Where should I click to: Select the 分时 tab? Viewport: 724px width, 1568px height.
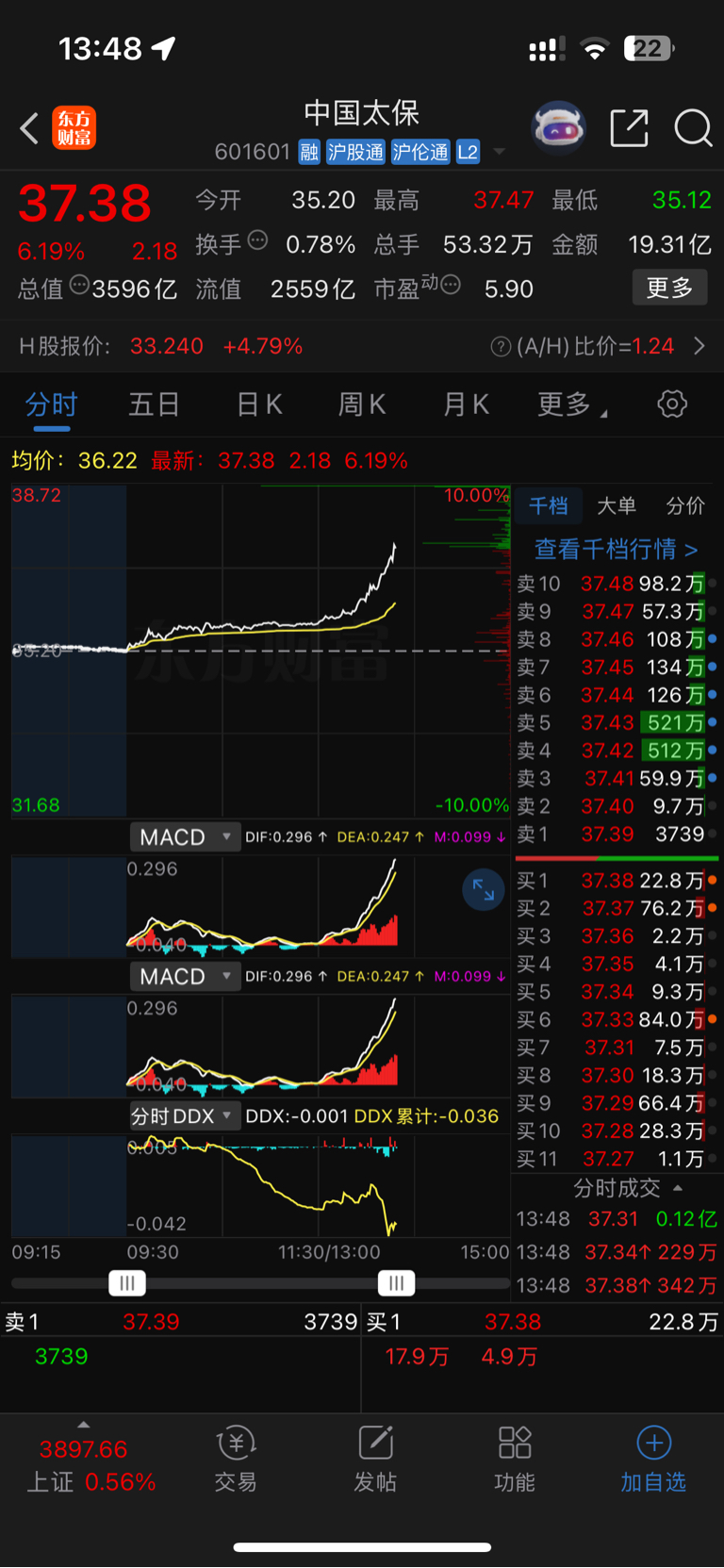pos(51,404)
